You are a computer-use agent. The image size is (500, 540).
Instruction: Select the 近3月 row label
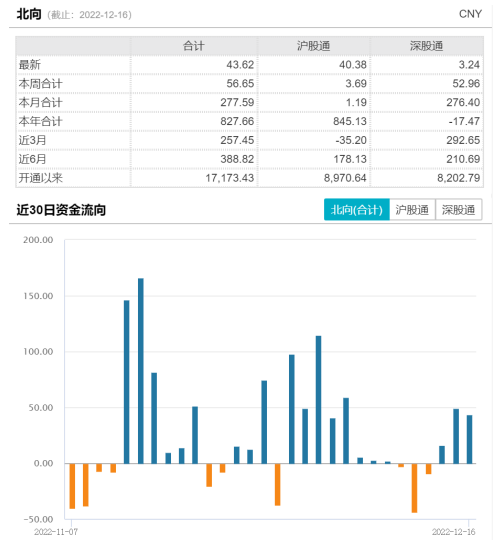click(32, 140)
